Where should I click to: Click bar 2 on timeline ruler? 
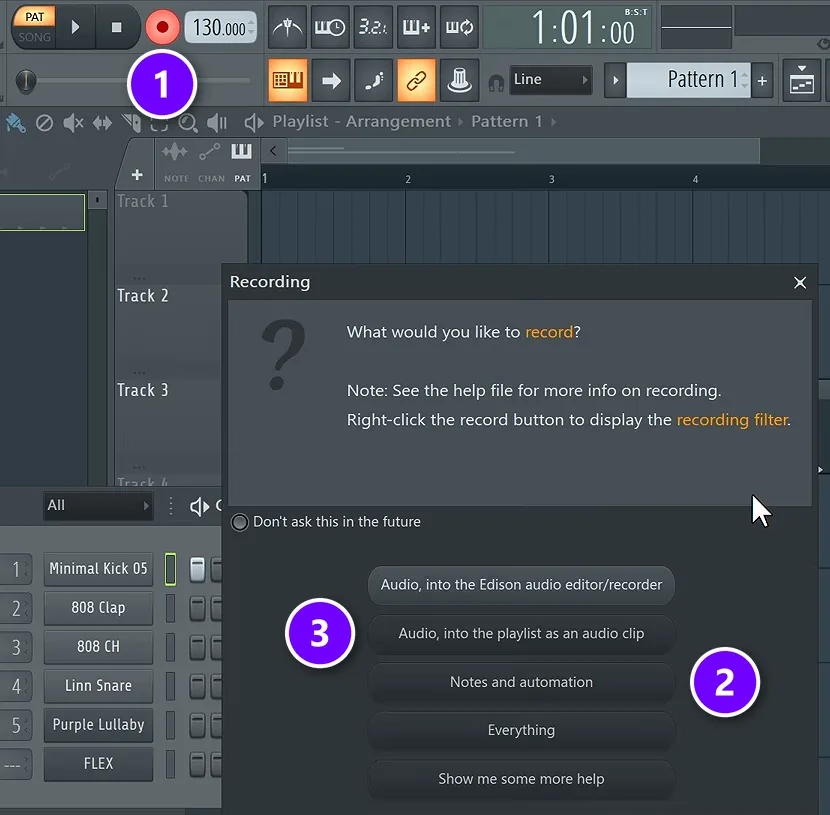tap(408, 179)
